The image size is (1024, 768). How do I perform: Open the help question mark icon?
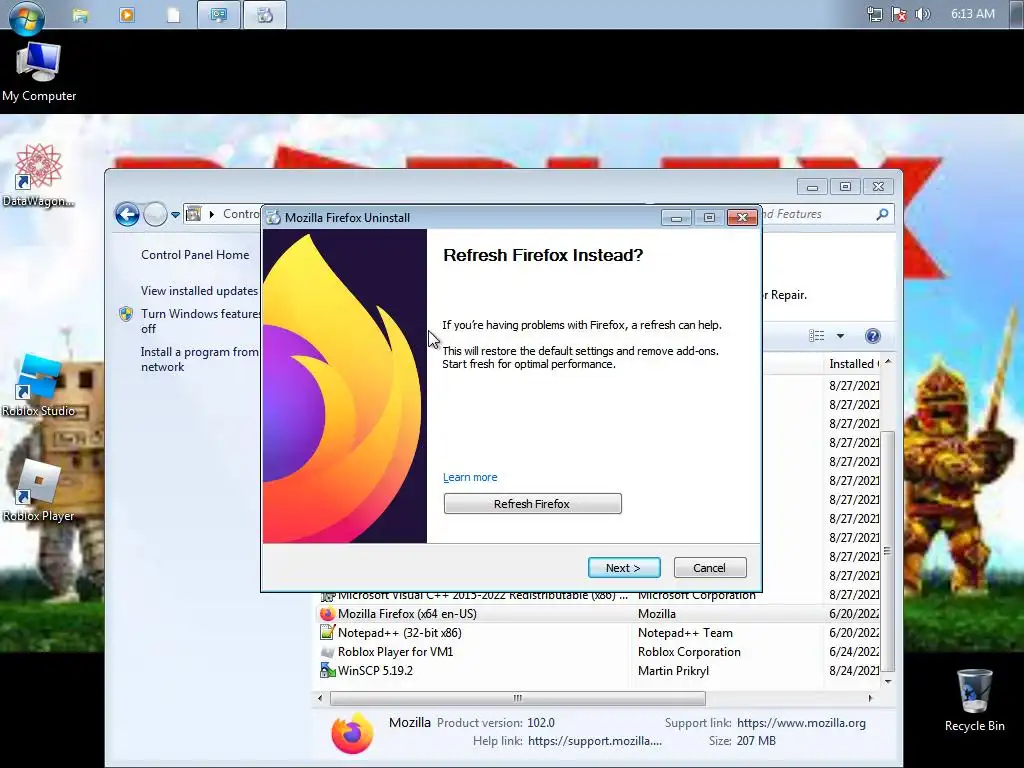(x=872, y=336)
